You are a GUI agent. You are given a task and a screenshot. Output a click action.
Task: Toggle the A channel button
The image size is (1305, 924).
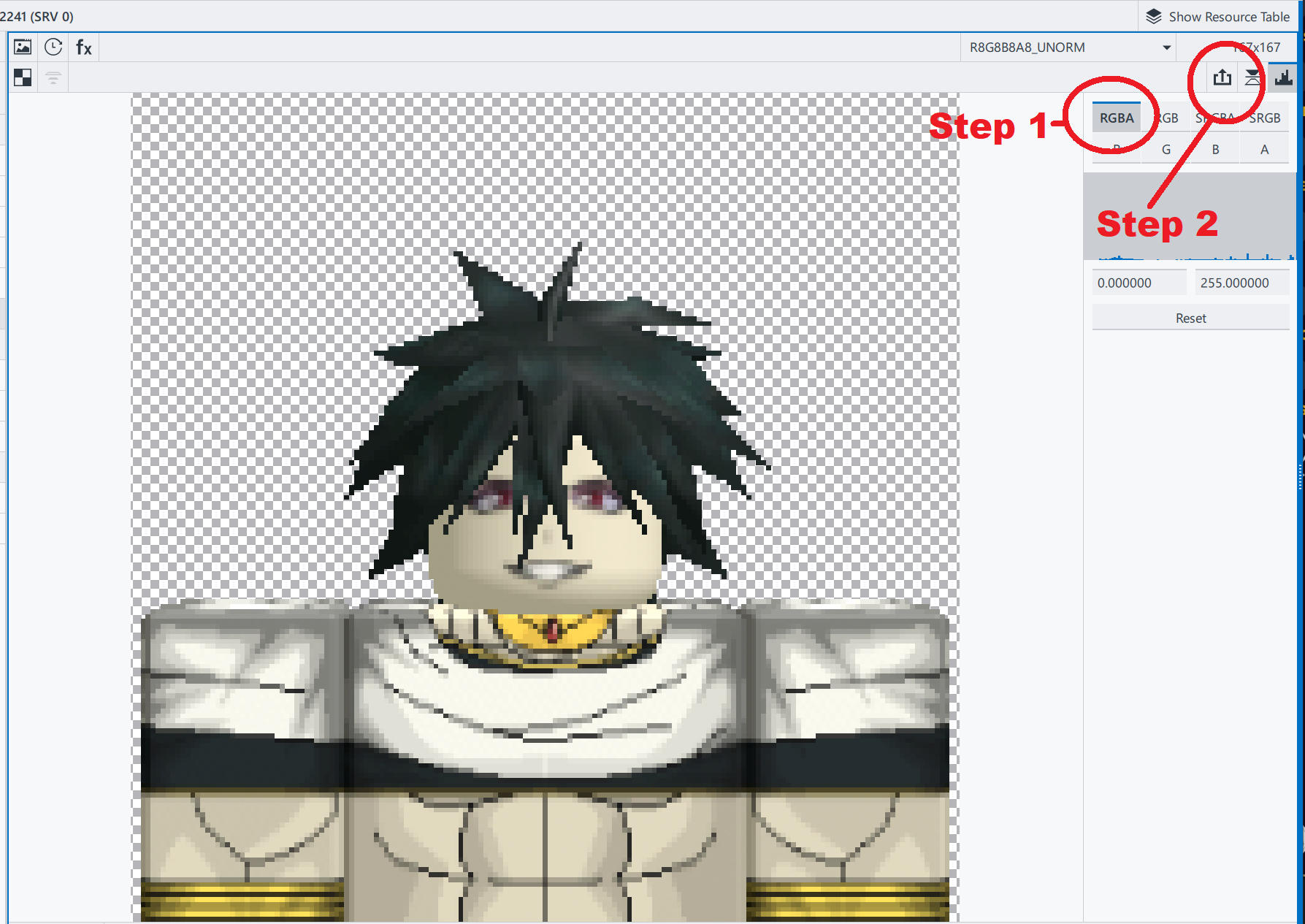tap(1265, 149)
